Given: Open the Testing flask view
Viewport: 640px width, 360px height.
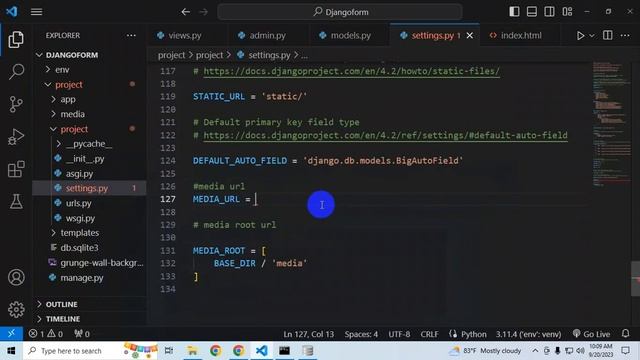Looking at the screenshot, I should click(16, 201).
